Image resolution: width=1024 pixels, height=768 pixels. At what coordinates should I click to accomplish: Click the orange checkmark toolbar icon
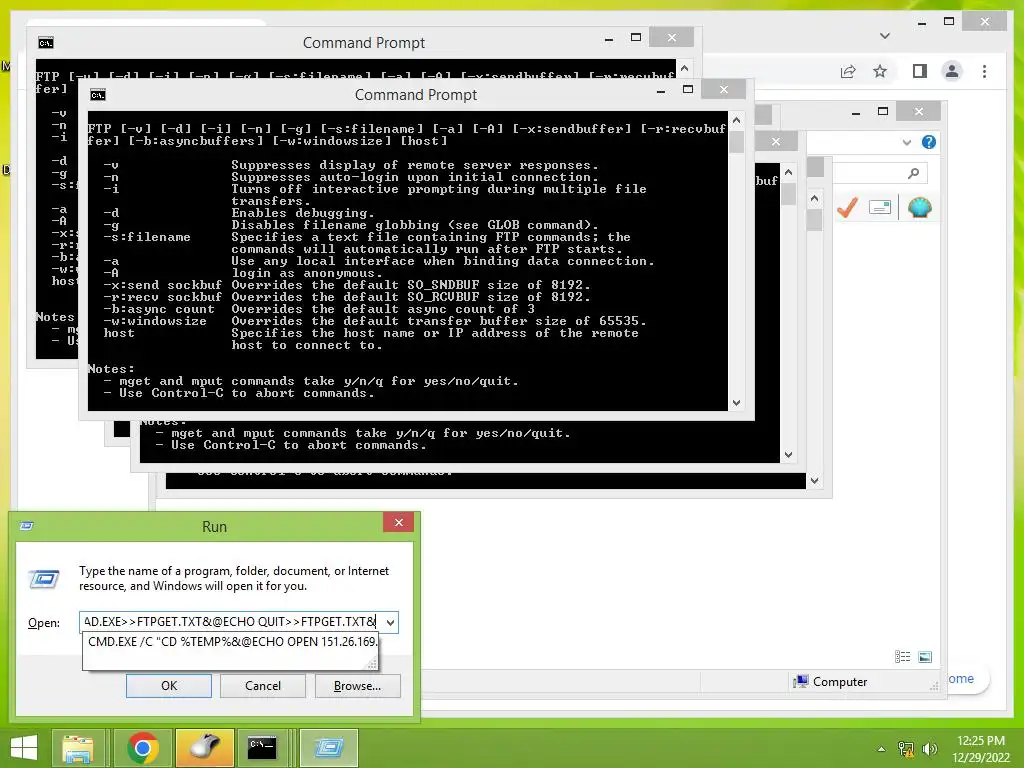847,208
